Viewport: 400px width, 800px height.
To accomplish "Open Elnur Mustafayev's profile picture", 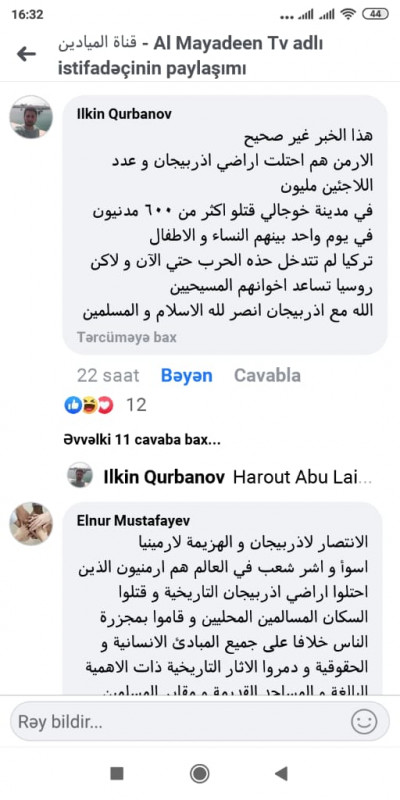I will (x=31, y=523).
